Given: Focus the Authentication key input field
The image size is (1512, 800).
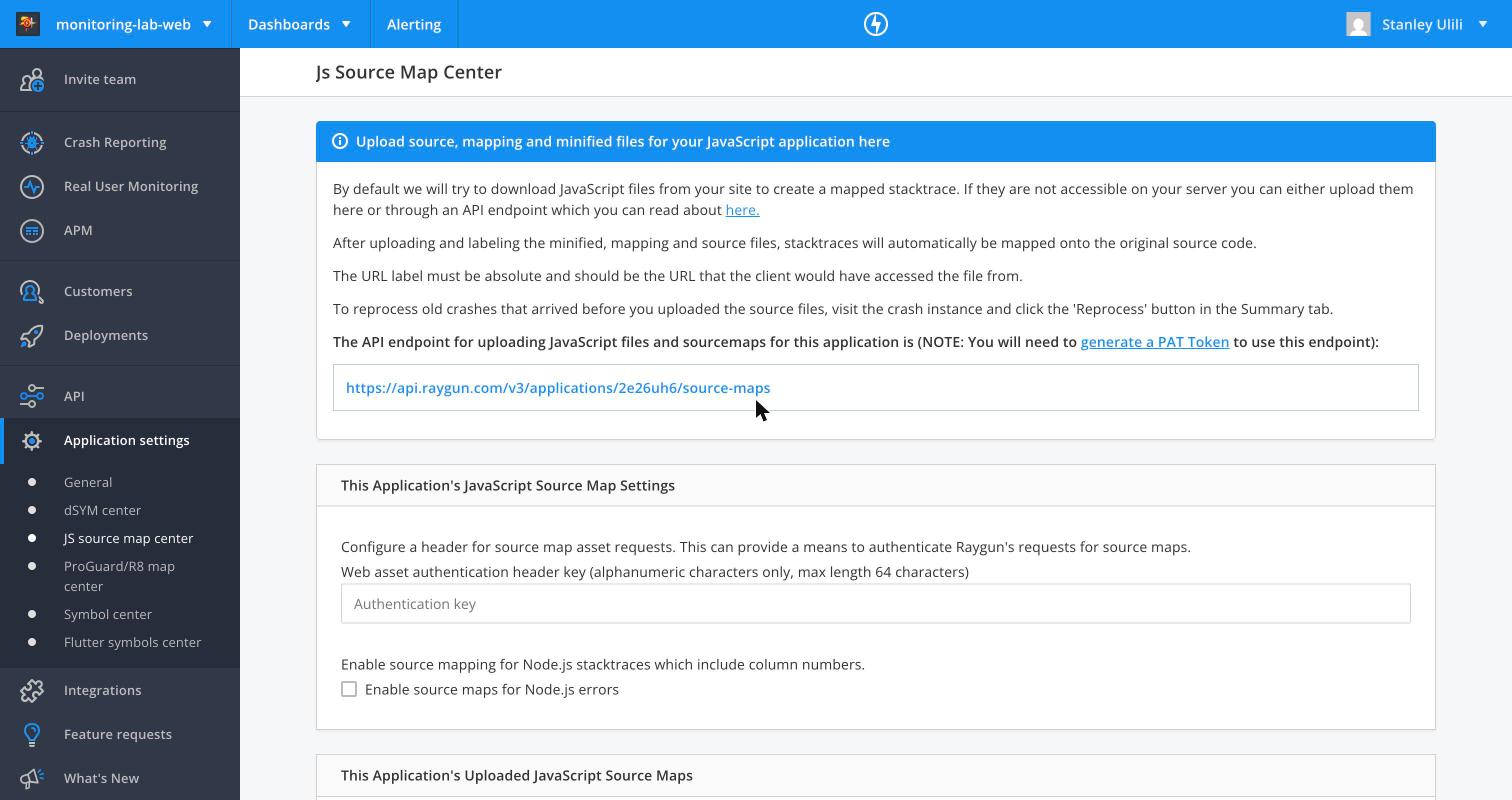Looking at the screenshot, I should tap(876, 604).
